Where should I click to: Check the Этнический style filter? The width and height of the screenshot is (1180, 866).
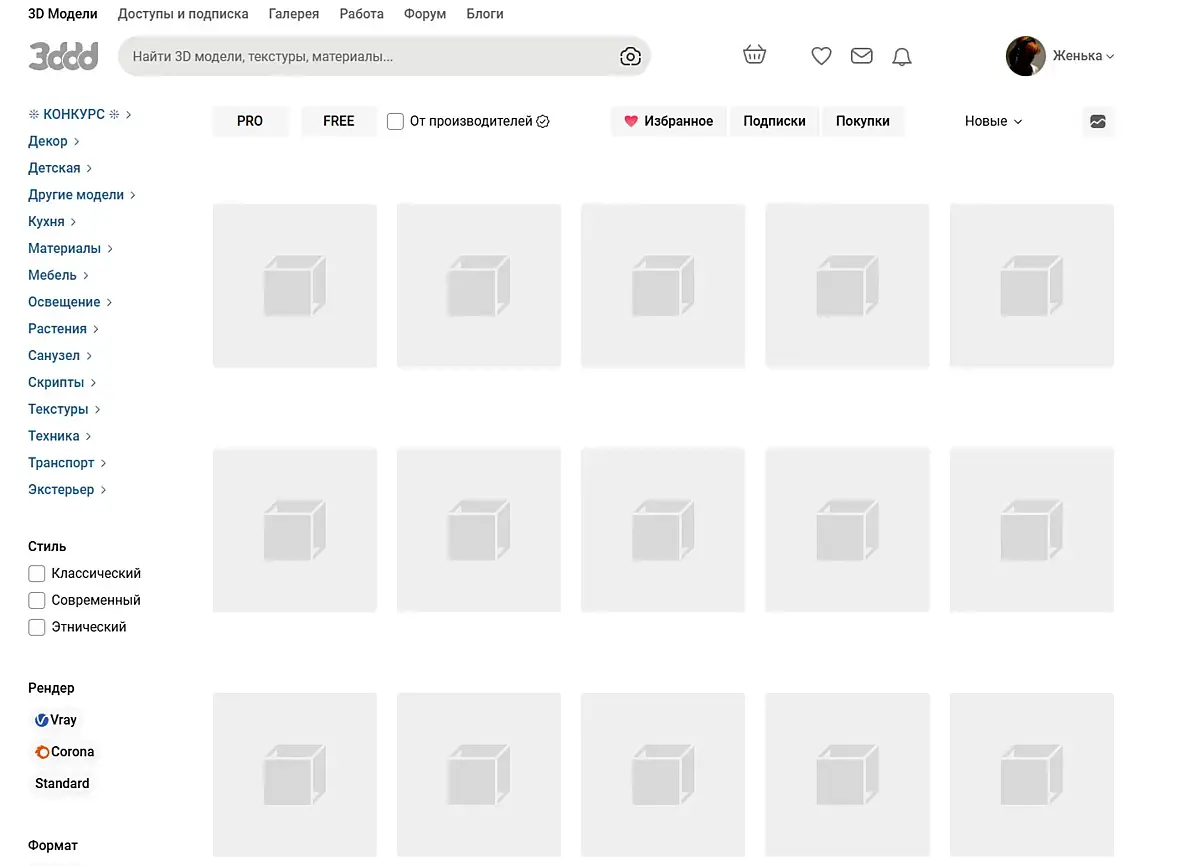pos(36,627)
